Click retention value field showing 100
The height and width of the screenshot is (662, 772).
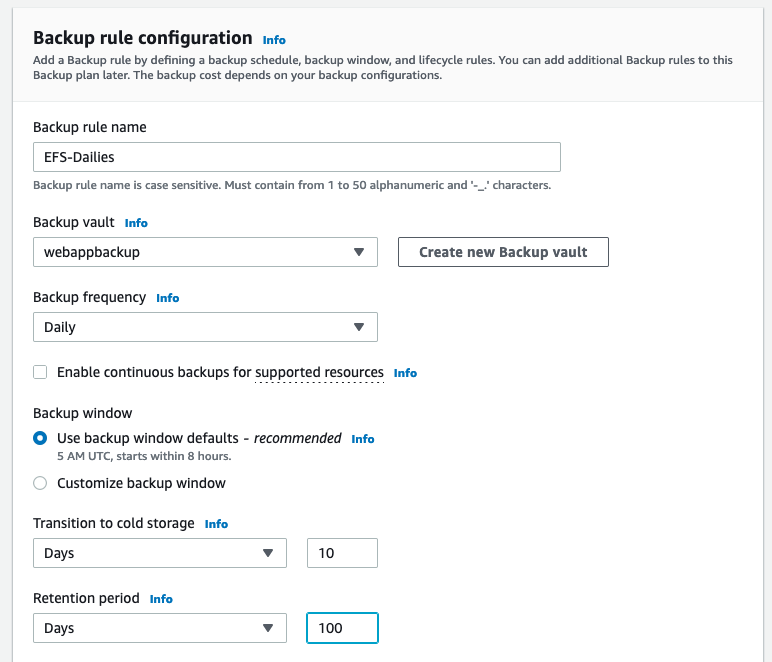click(x=342, y=628)
